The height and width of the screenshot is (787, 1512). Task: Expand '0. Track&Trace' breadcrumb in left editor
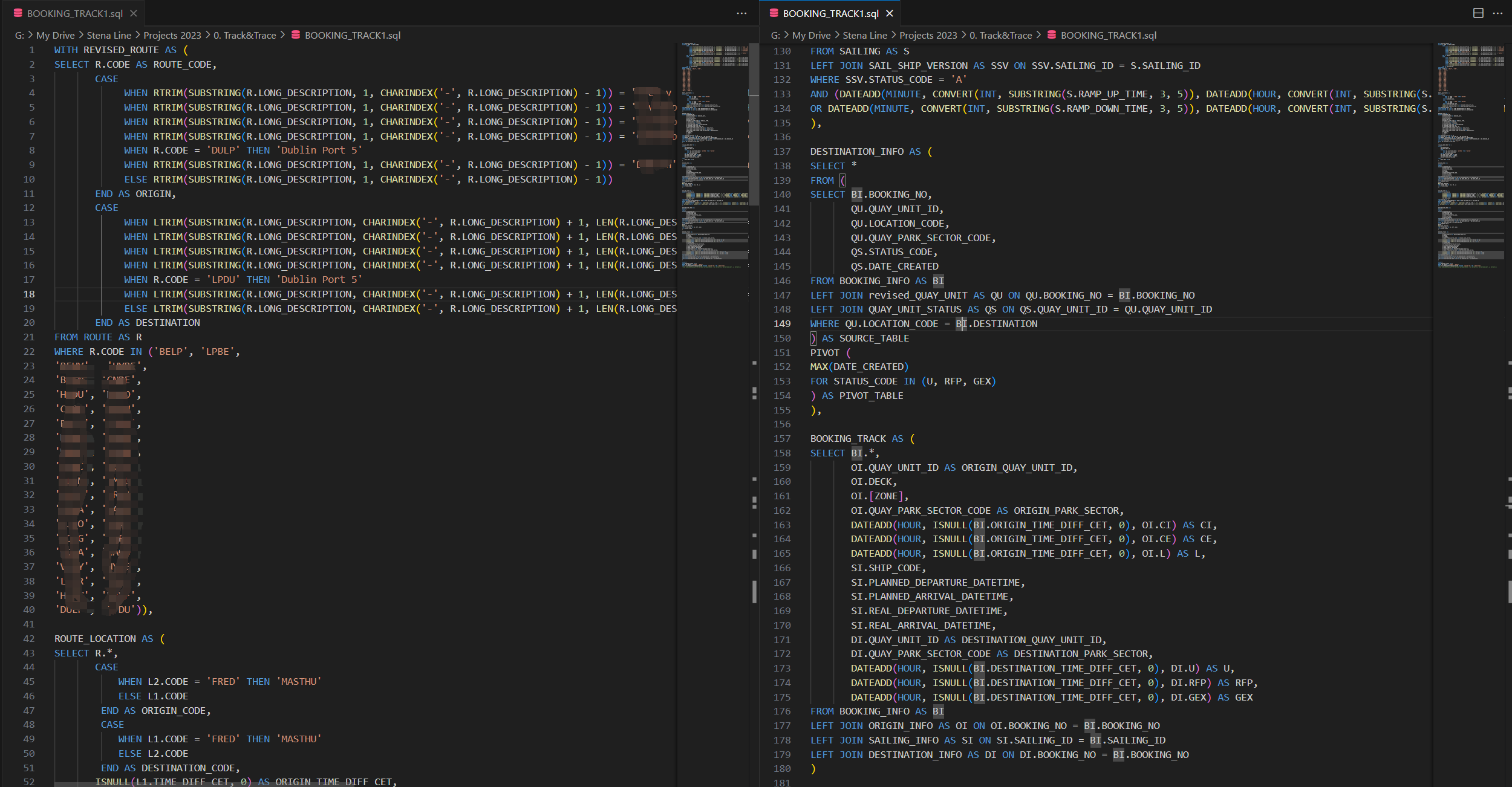244,35
